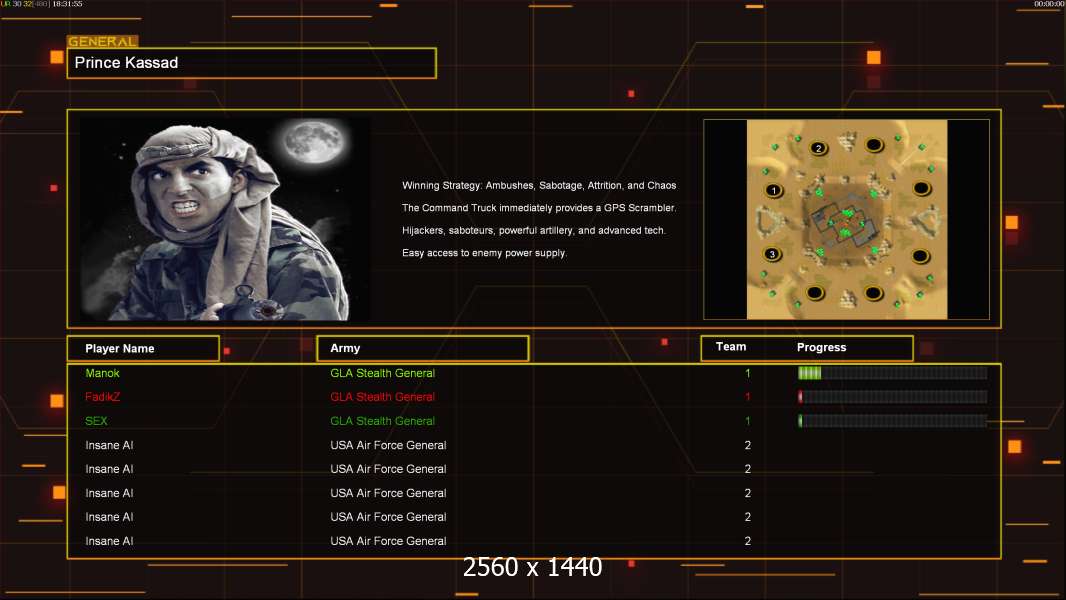Viewport: 1066px width, 600px height.
Task: Select start position 1 marker on map
Action: pyautogui.click(x=773, y=190)
